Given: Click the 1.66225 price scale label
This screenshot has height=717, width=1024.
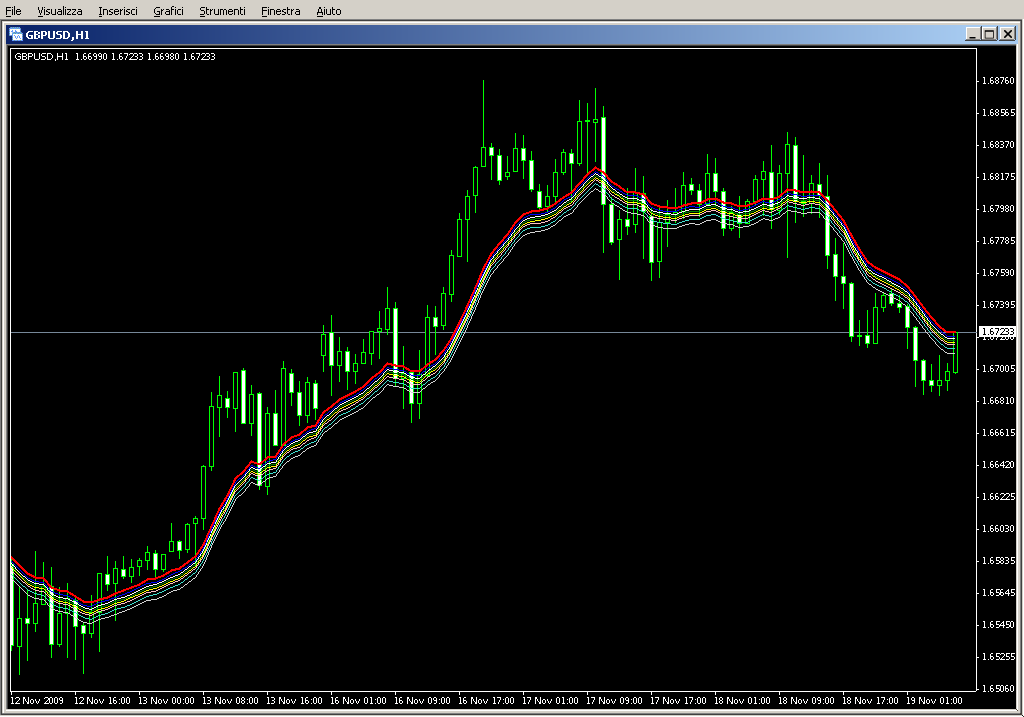Looking at the screenshot, I should [999, 497].
